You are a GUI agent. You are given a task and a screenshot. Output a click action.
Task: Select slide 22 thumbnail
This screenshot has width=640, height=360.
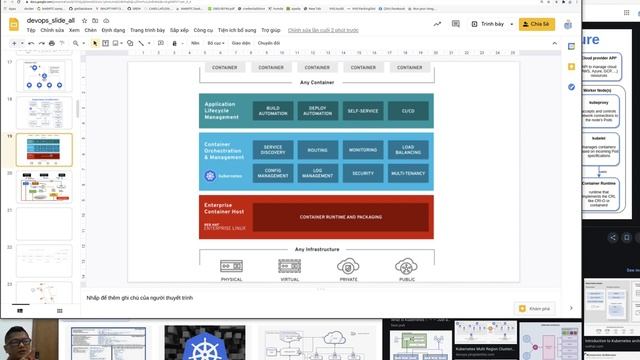coord(44,261)
